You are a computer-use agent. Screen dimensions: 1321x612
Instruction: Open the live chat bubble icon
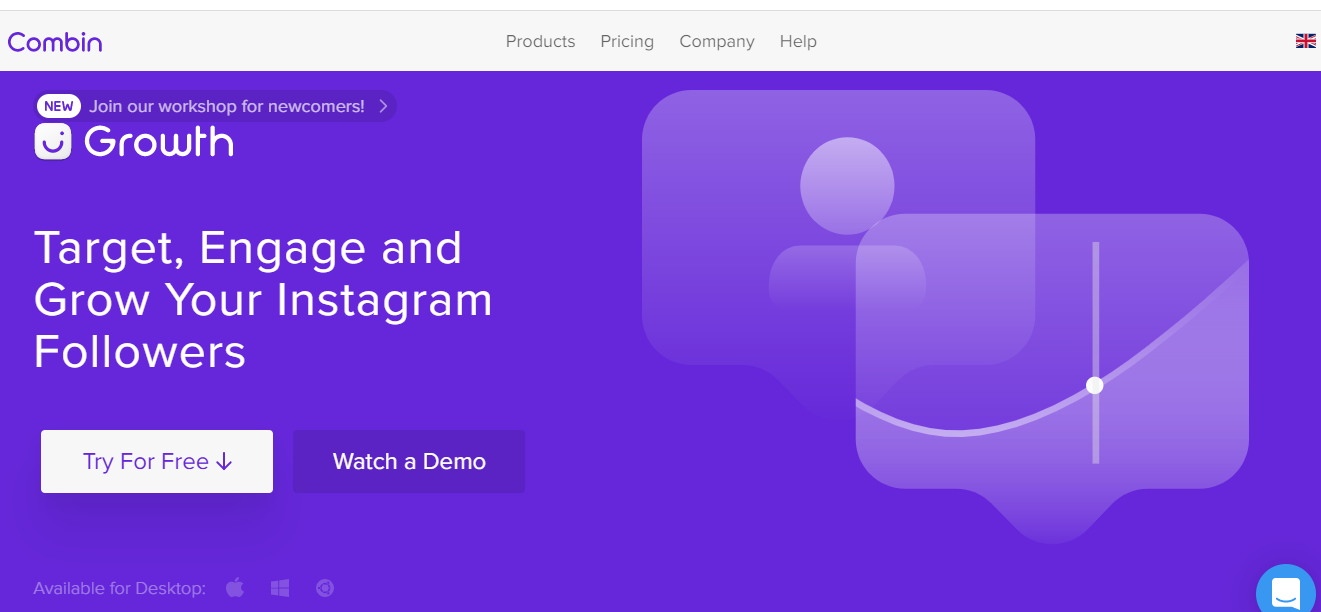[1286, 592]
